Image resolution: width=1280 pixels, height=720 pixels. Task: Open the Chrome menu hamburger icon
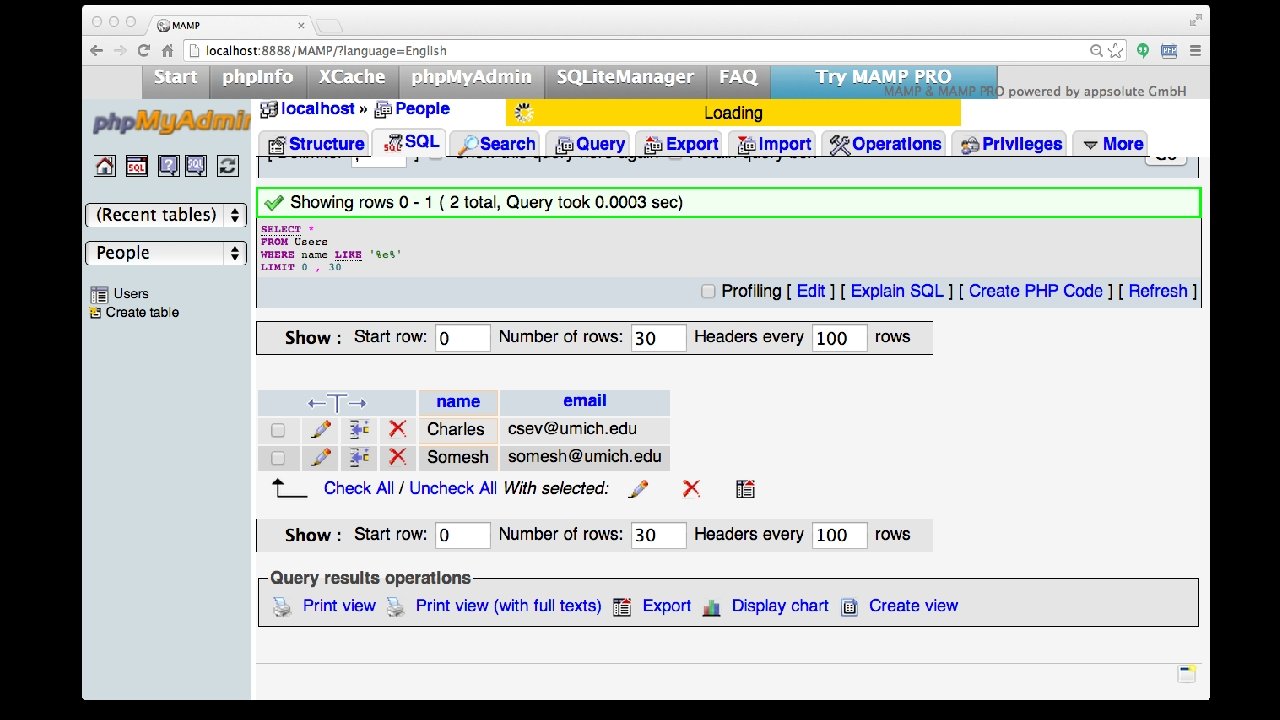pyautogui.click(x=1195, y=50)
